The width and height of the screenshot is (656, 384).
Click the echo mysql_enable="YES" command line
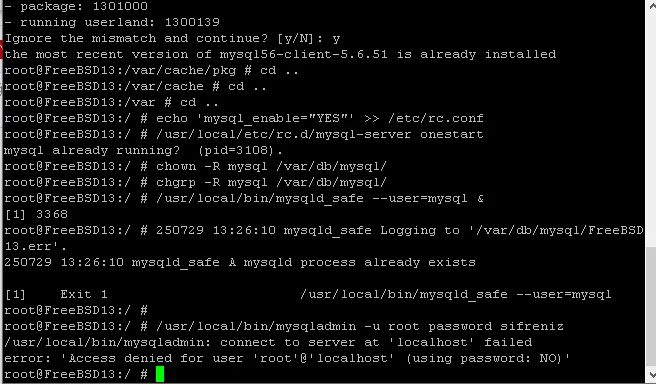click(244, 118)
